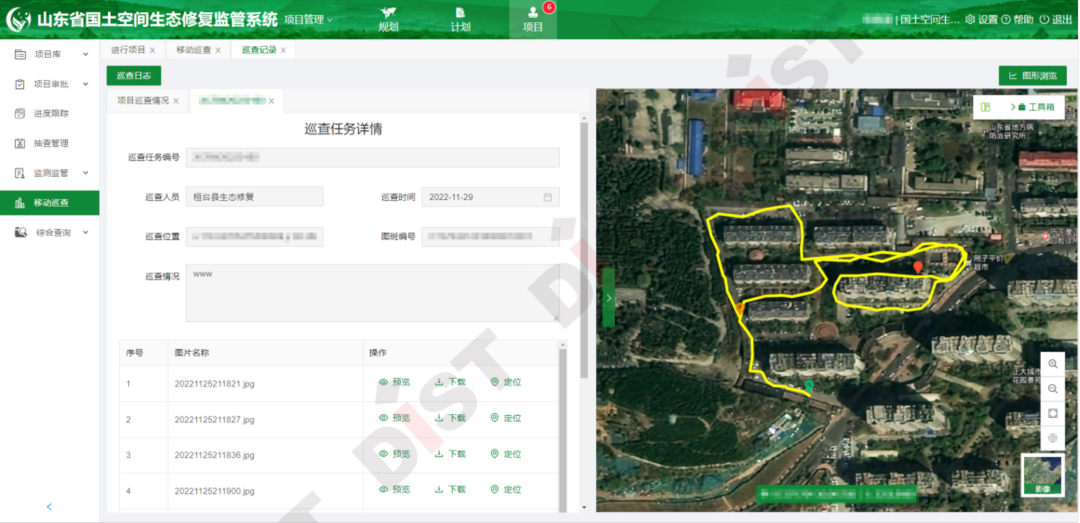This screenshot has width=1080, height=523.
Task: Click the 图片名称 column header
Action: (192, 353)
